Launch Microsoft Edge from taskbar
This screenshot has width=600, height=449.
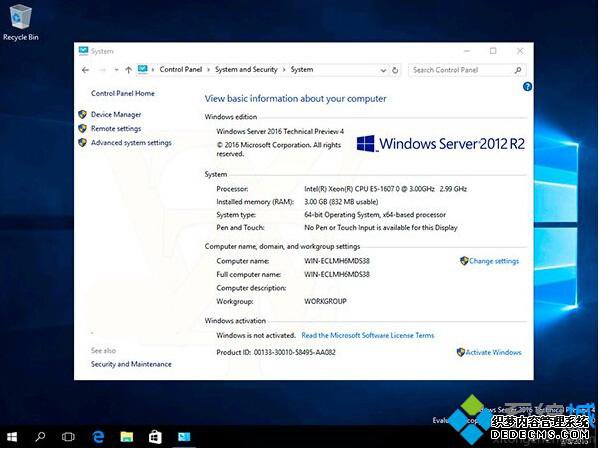[98, 437]
